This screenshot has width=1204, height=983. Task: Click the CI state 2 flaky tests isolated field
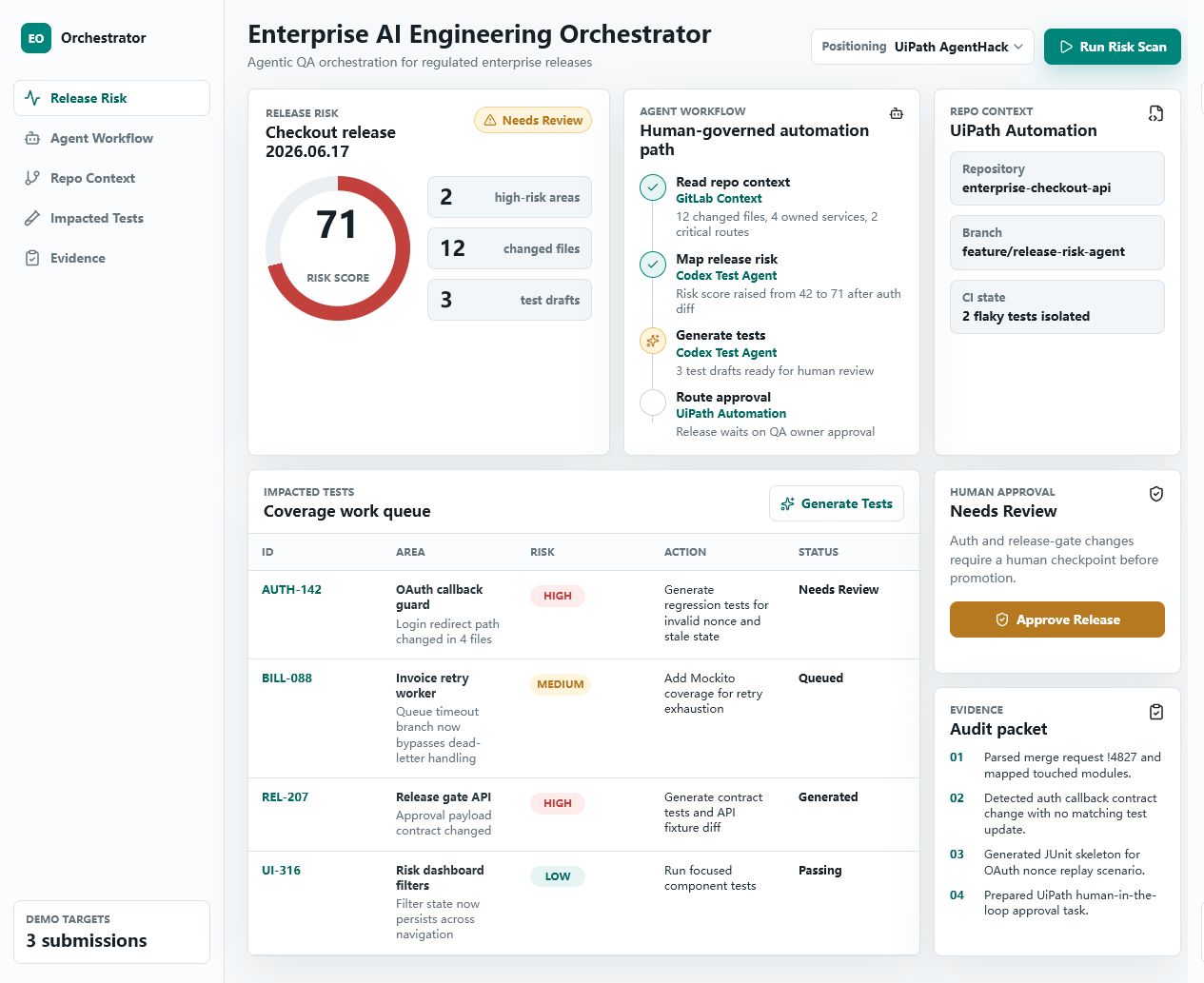click(1057, 306)
